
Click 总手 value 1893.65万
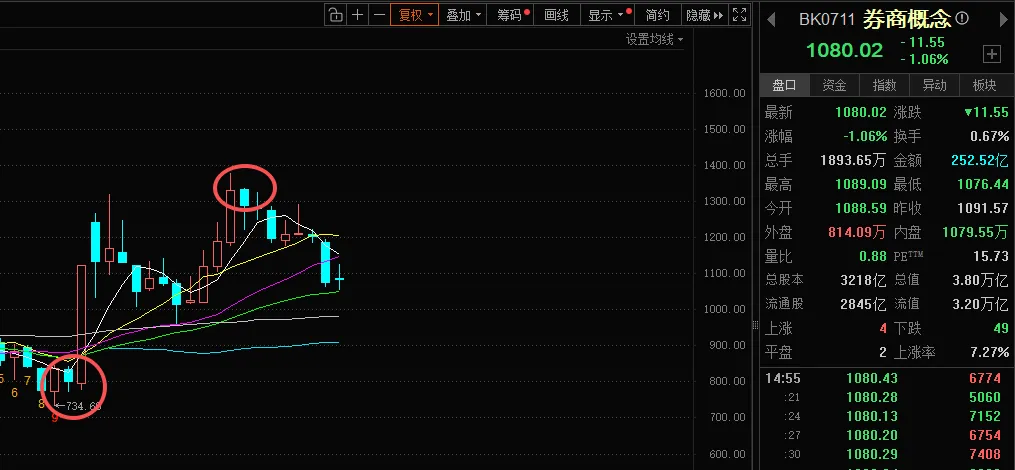pos(853,161)
